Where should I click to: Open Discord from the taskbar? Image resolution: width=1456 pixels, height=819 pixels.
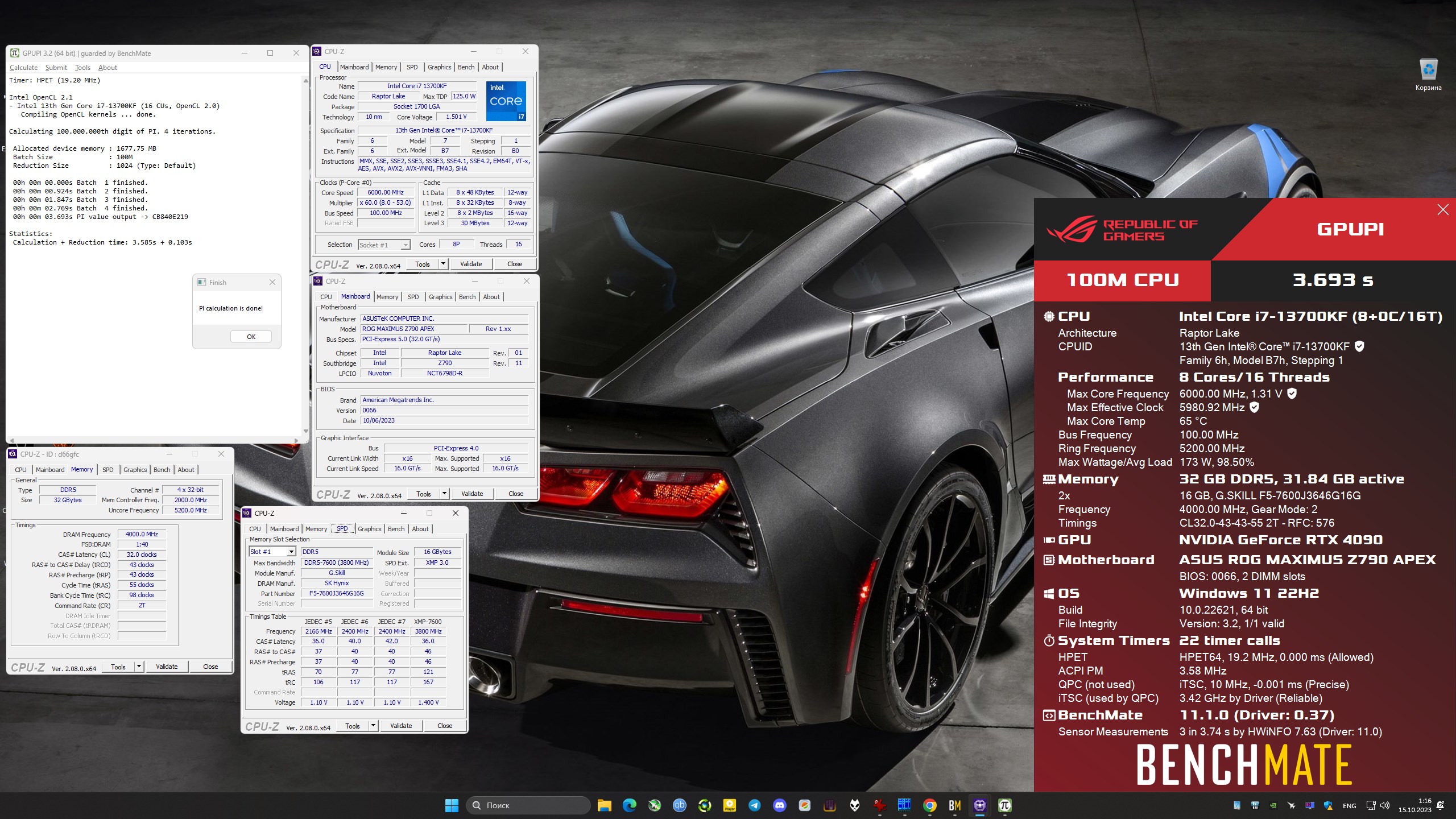(x=779, y=805)
